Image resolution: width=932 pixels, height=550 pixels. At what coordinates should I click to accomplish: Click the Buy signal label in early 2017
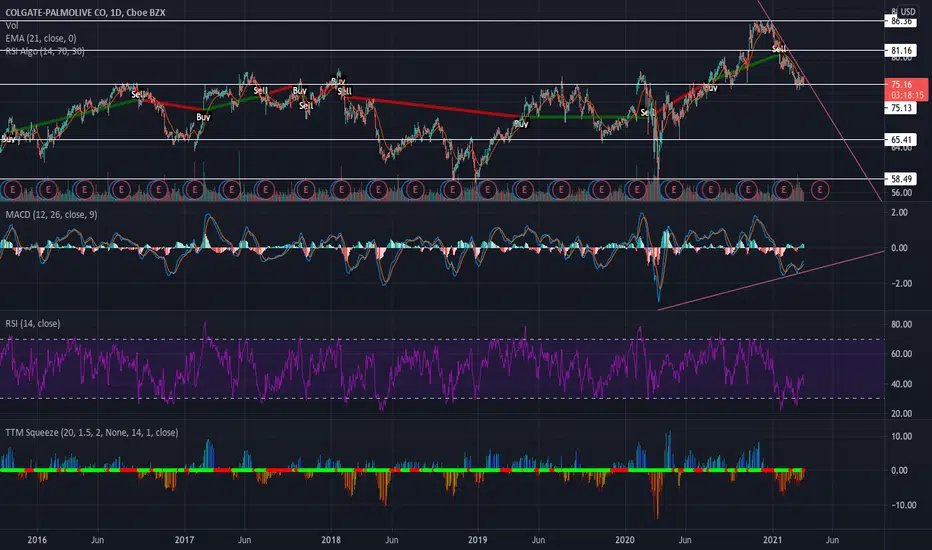pos(203,117)
